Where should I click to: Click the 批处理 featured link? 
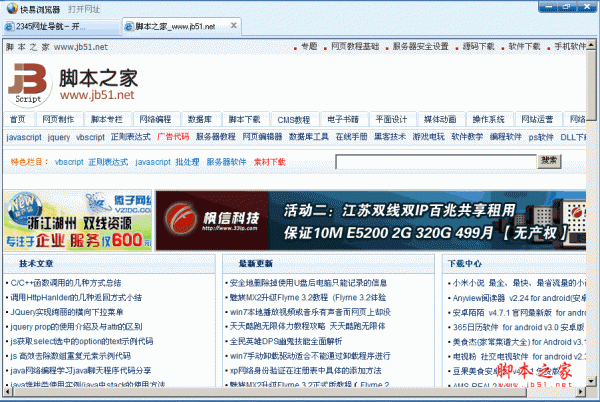[x=188, y=162]
